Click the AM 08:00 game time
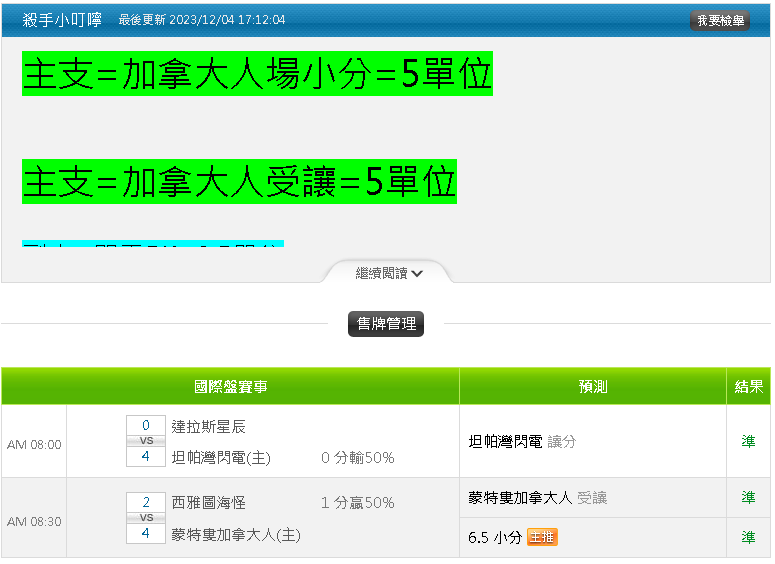This screenshot has width=775, height=564. [34, 444]
